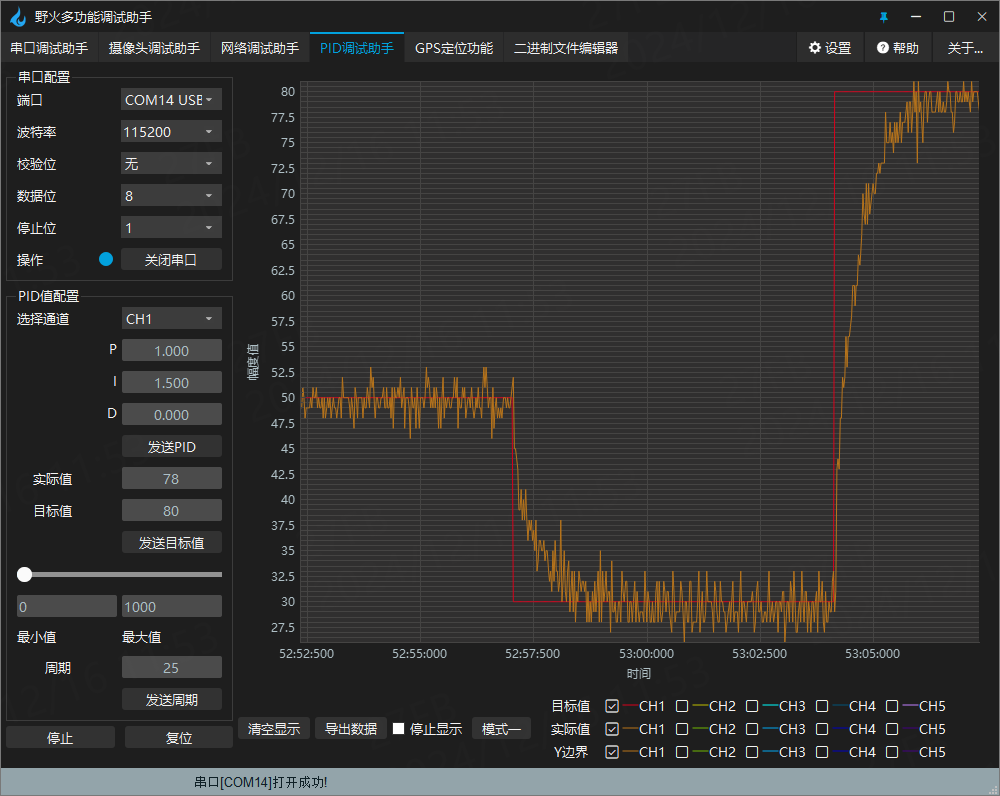Enable Y边界 CH4 checkbox
Viewport: 1000px width, 796px height.
coord(822,751)
